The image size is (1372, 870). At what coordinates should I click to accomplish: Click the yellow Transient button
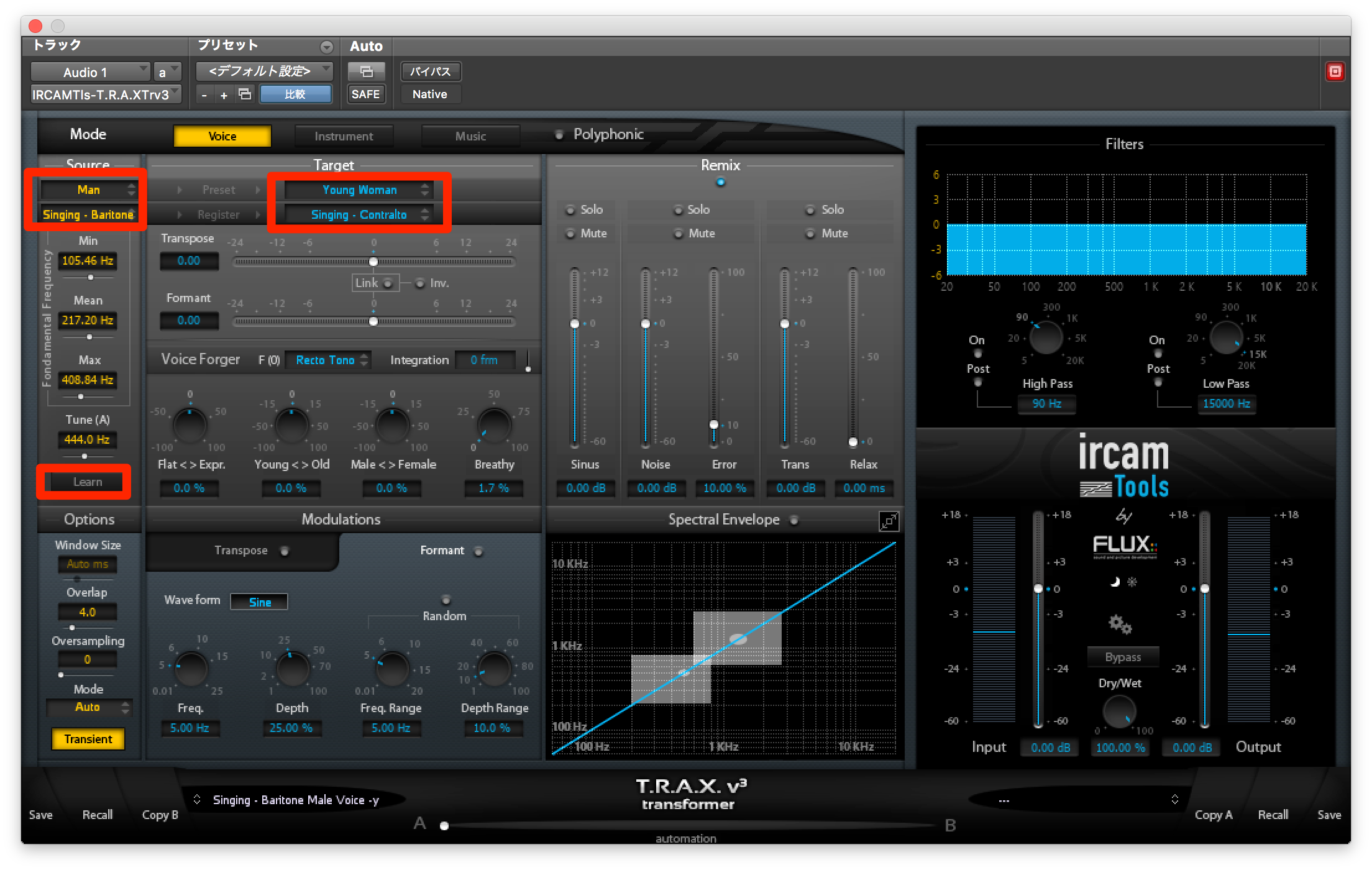pos(88,739)
